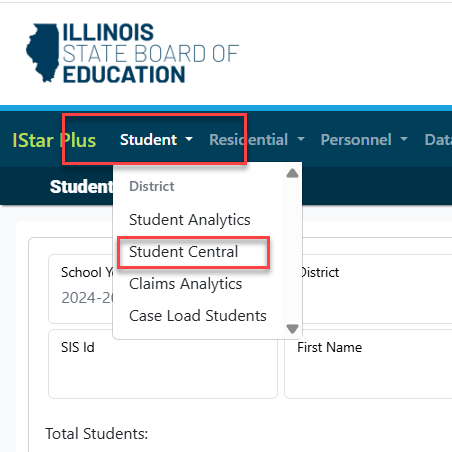
Task: Focus the First Name input field
Action: [368, 364]
